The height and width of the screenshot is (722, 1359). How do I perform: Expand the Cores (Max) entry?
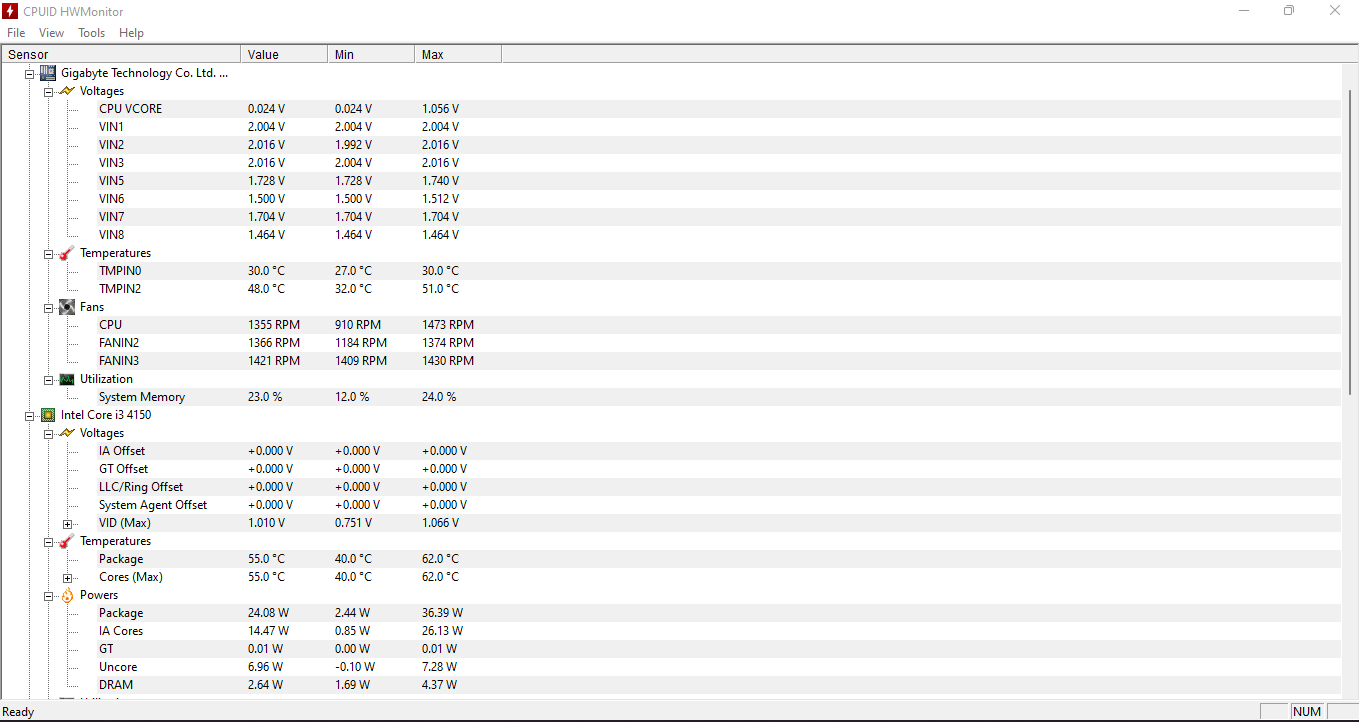[67, 577]
